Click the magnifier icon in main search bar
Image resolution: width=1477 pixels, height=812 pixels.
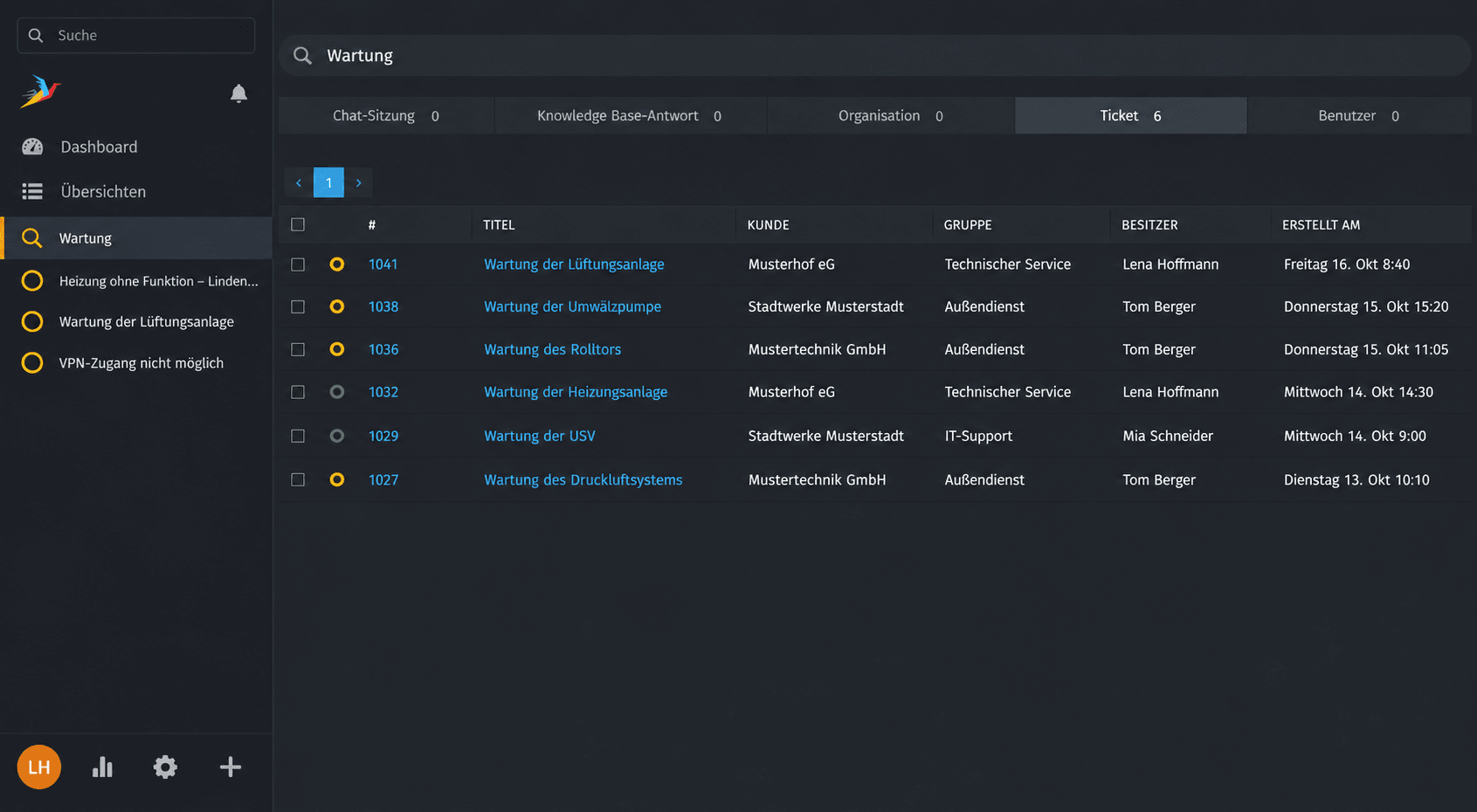(x=303, y=56)
